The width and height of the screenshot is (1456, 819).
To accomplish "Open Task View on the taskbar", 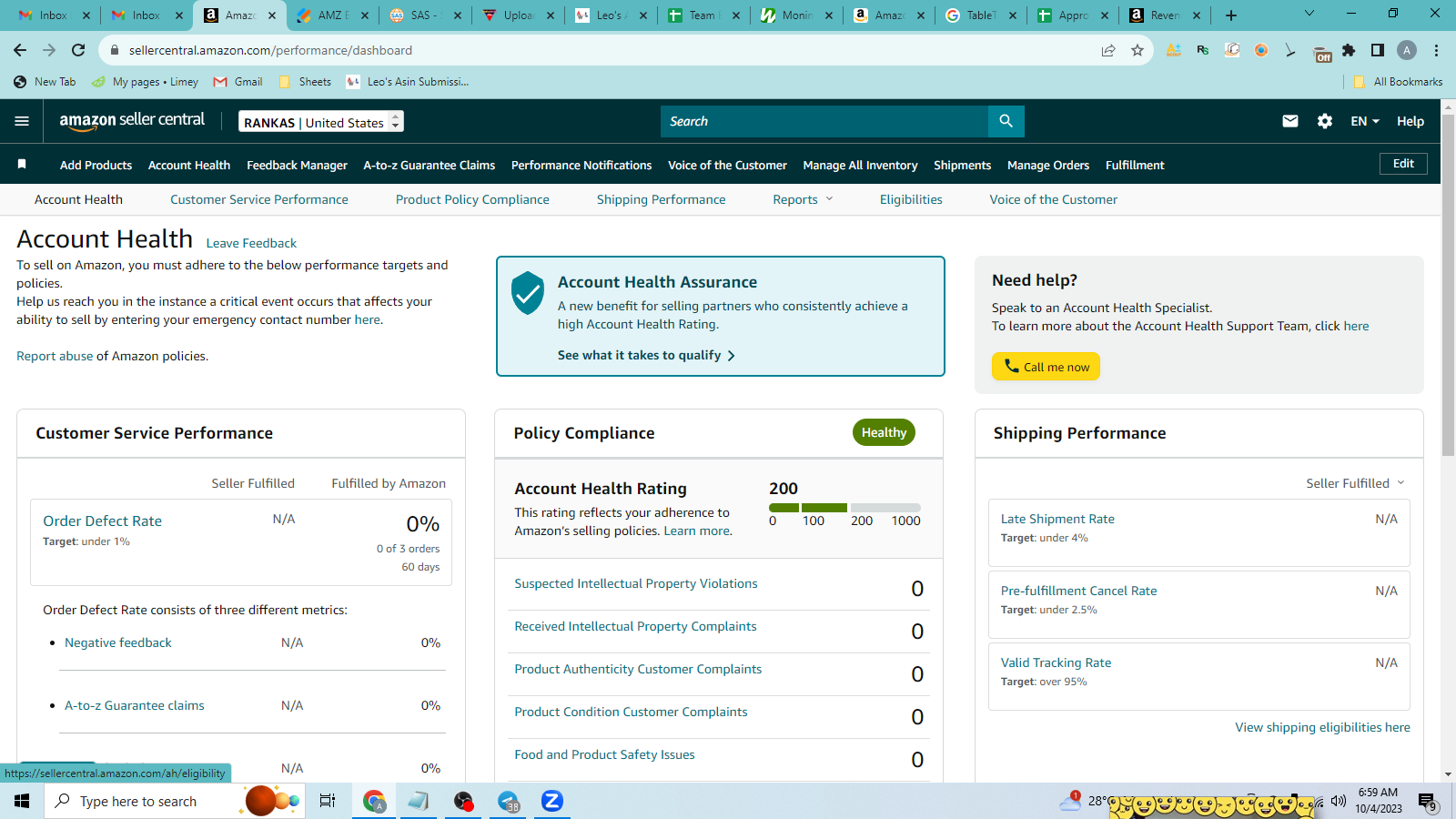I will tap(328, 801).
